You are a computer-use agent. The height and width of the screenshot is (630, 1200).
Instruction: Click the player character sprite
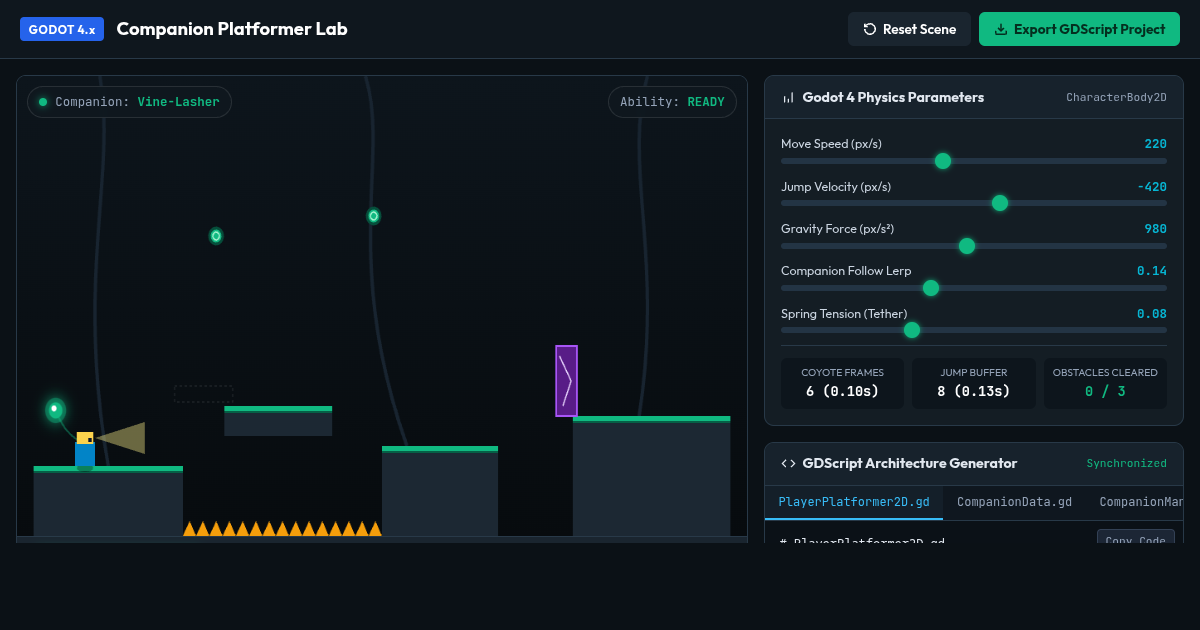85,449
